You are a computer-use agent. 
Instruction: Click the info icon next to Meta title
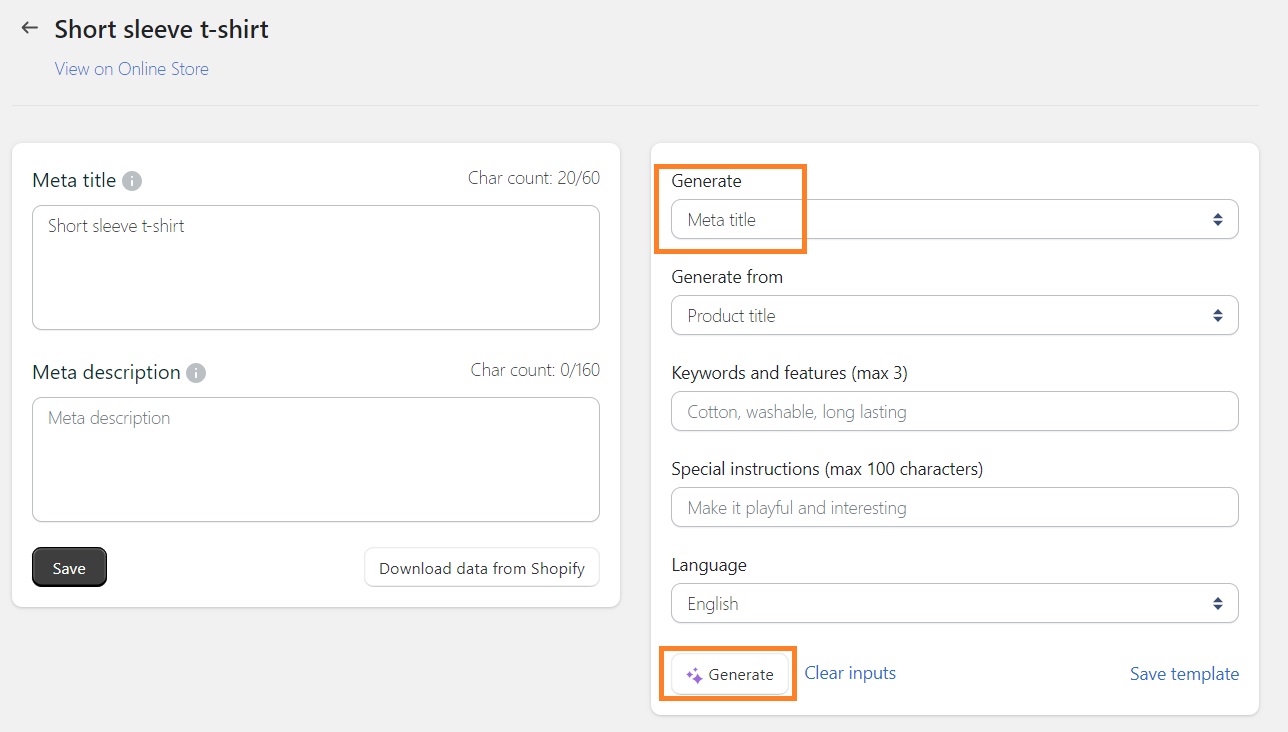[x=134, y=180]
